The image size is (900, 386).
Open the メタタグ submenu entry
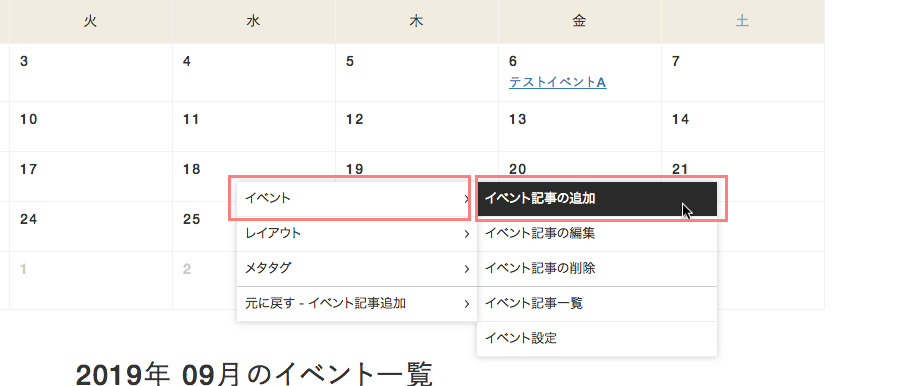356,268
